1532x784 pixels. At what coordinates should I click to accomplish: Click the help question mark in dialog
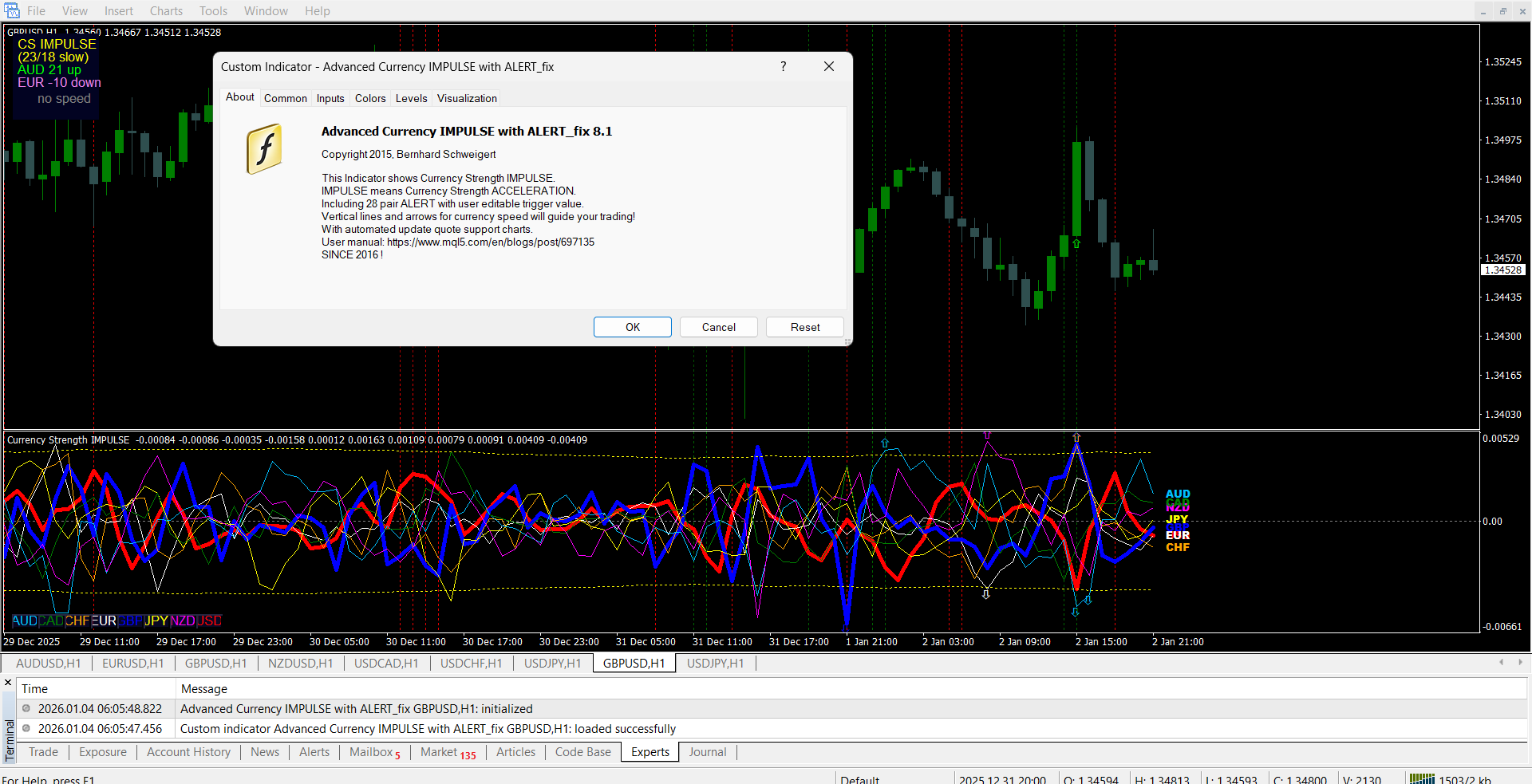point(783,66)
